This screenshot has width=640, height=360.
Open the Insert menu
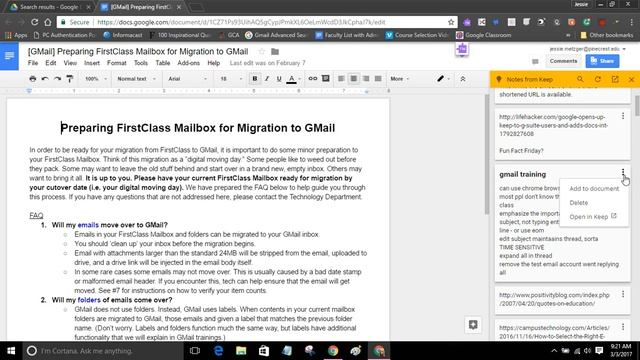(92, 63)
